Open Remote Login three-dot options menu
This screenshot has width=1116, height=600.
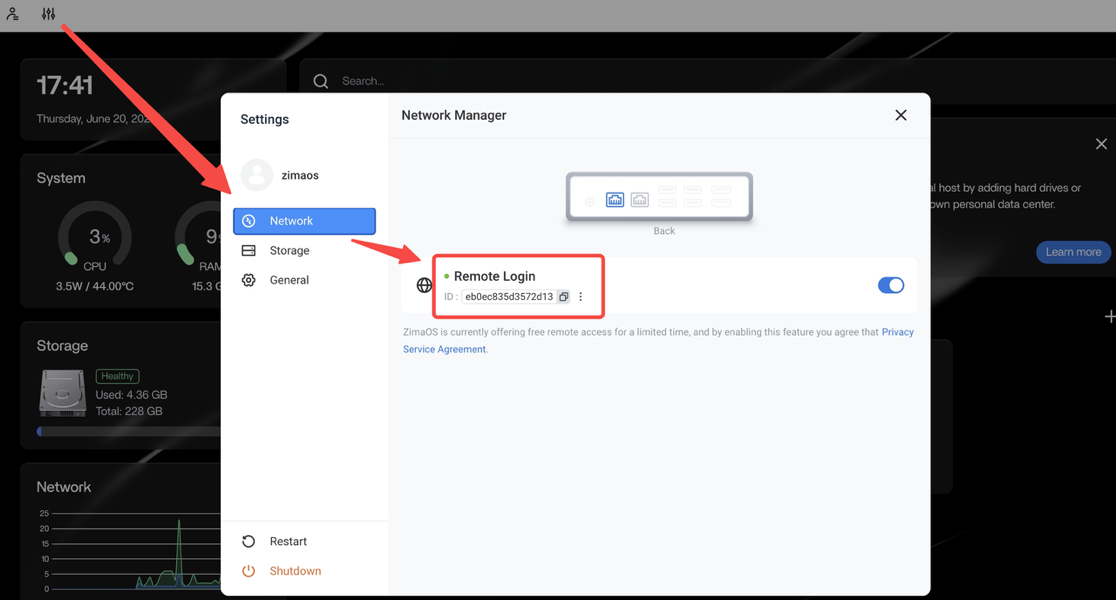581,297
